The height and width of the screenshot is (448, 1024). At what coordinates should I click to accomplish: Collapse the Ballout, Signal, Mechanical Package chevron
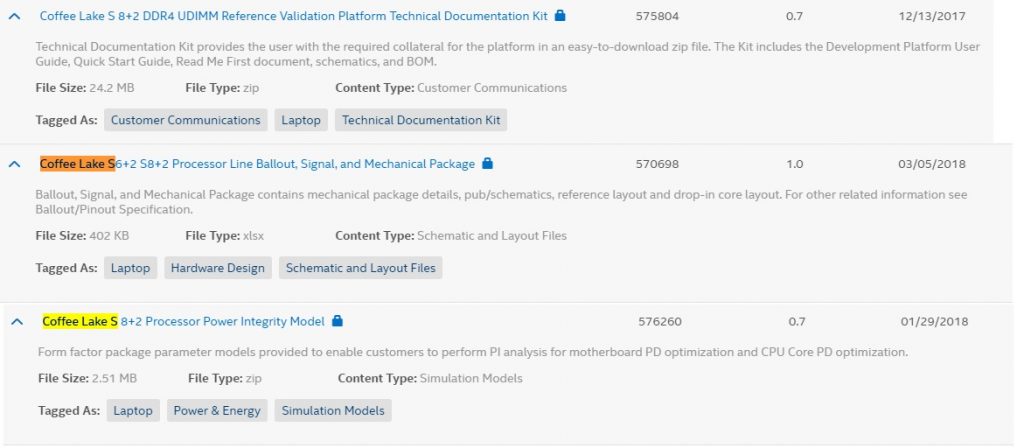coord(14,165)
